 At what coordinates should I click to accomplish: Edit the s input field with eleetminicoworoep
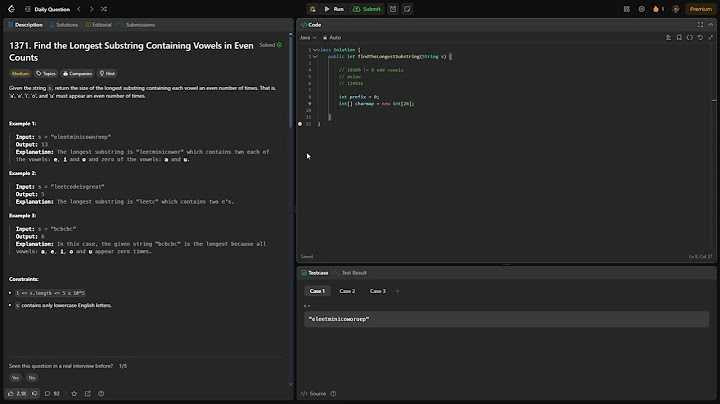[506, 319]
